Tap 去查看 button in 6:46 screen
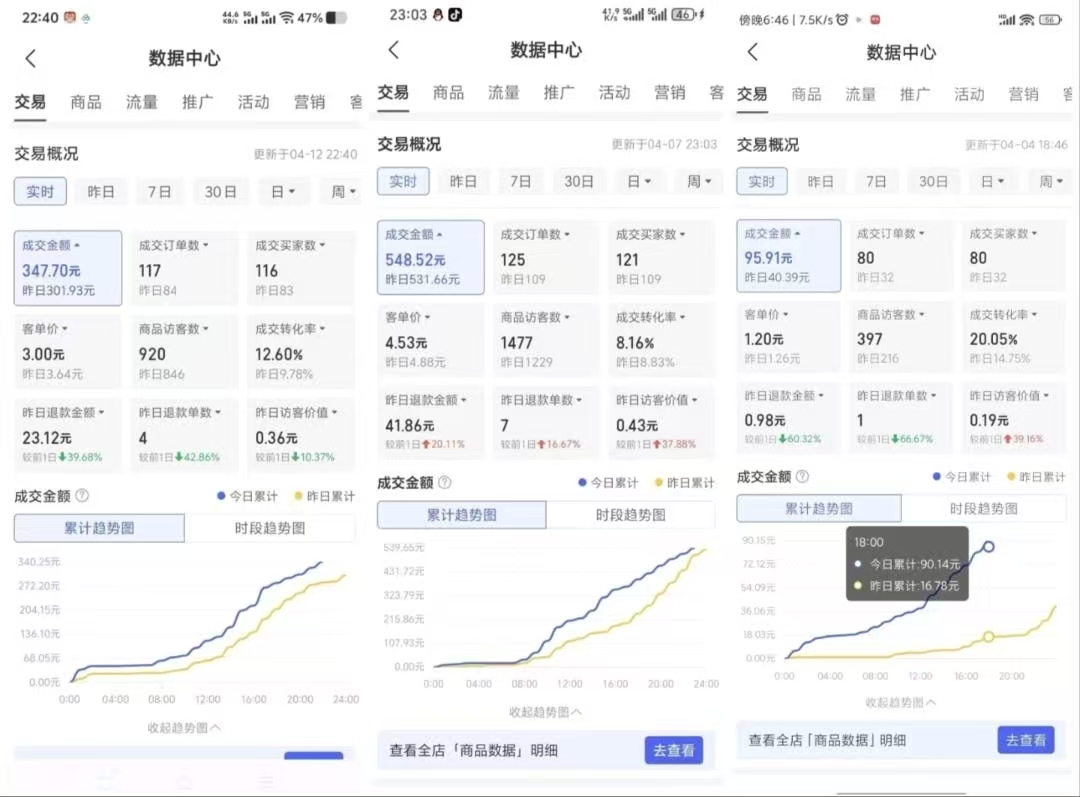The image size is (1080, 797). [x=1026, y=740]
